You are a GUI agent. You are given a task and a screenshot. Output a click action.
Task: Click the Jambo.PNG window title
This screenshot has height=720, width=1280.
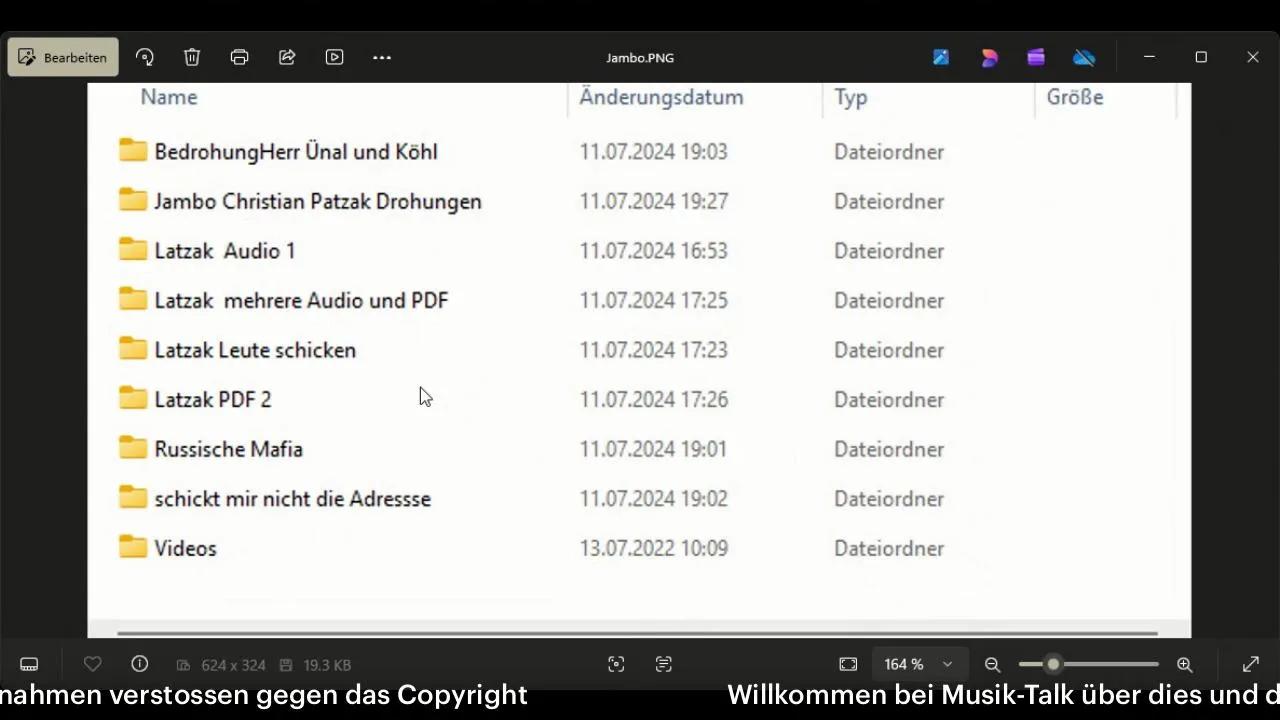tap(640, 58)
